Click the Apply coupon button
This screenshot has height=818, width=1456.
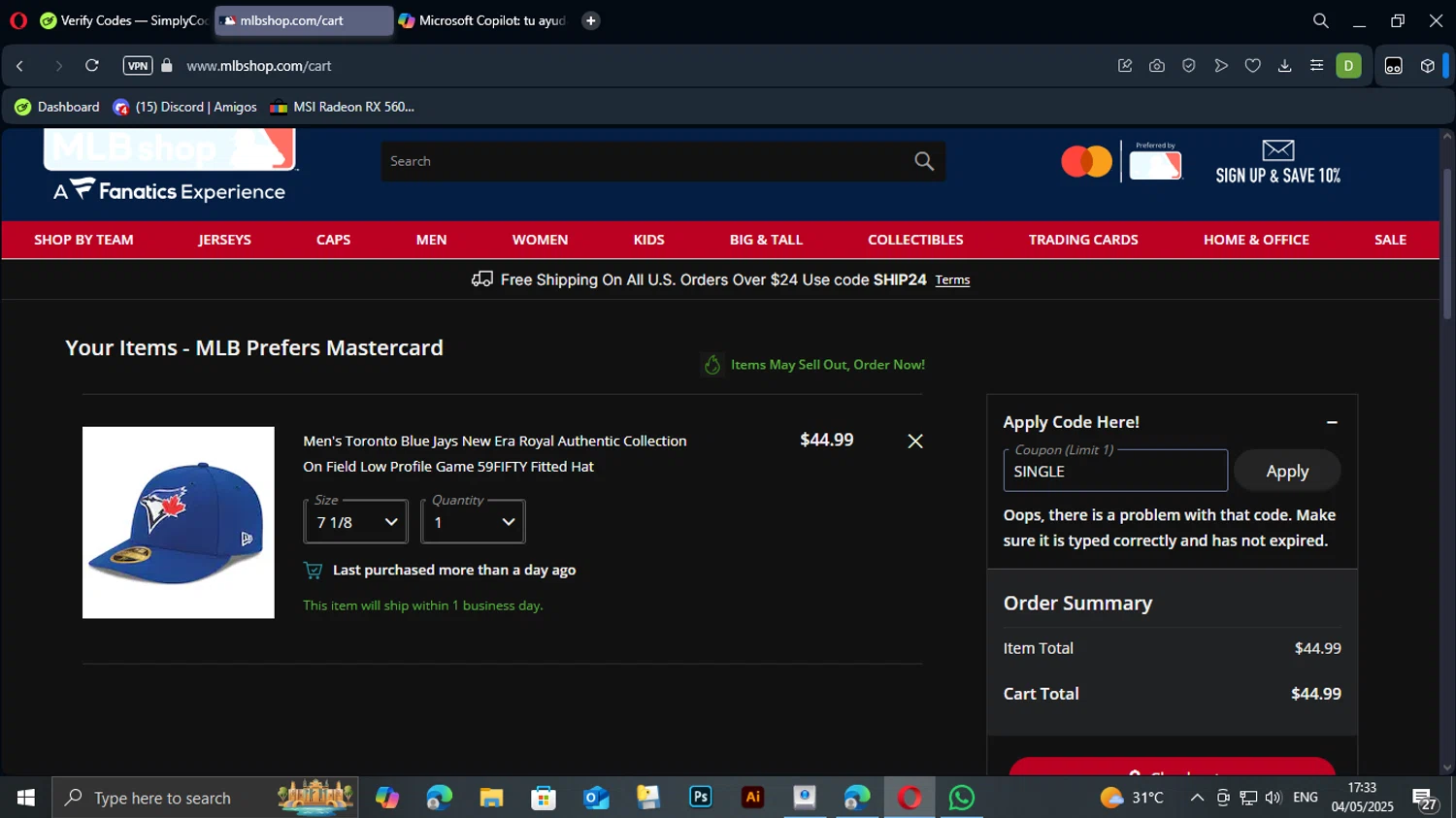pyautogui.click(x=1287, y=471)
